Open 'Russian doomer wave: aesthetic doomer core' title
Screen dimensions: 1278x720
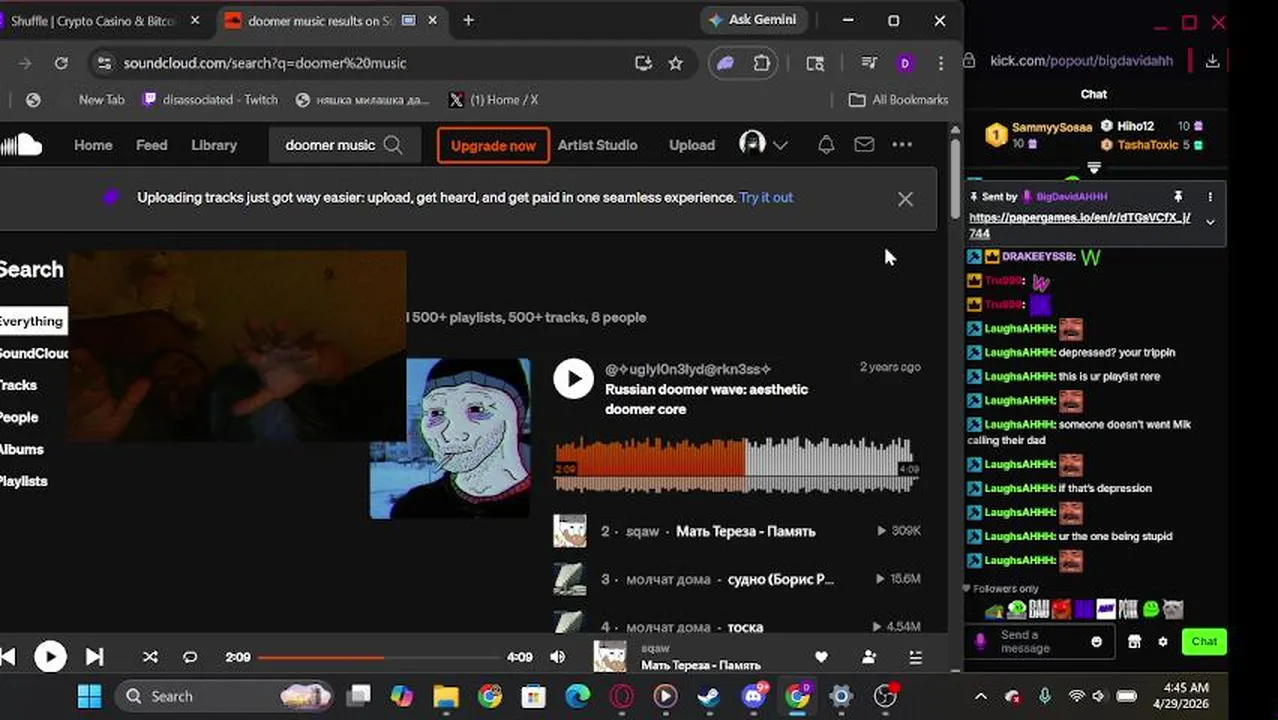(x=706, y=399)
